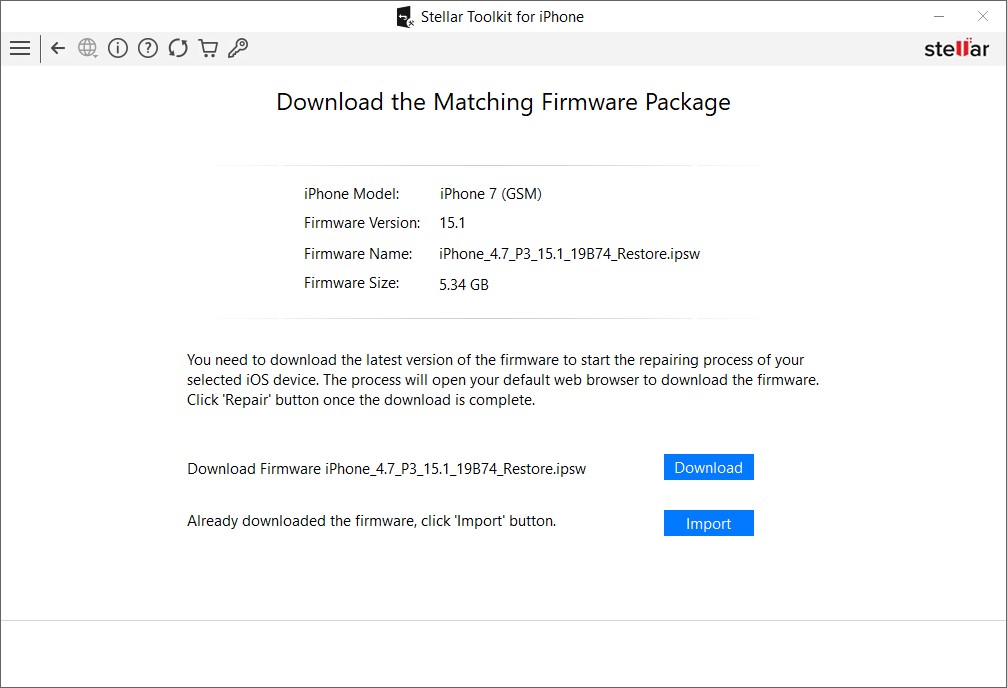Viewport: 1007px width, 688px height.
Task: Open the hamburger menu
Action: [20, 48]
